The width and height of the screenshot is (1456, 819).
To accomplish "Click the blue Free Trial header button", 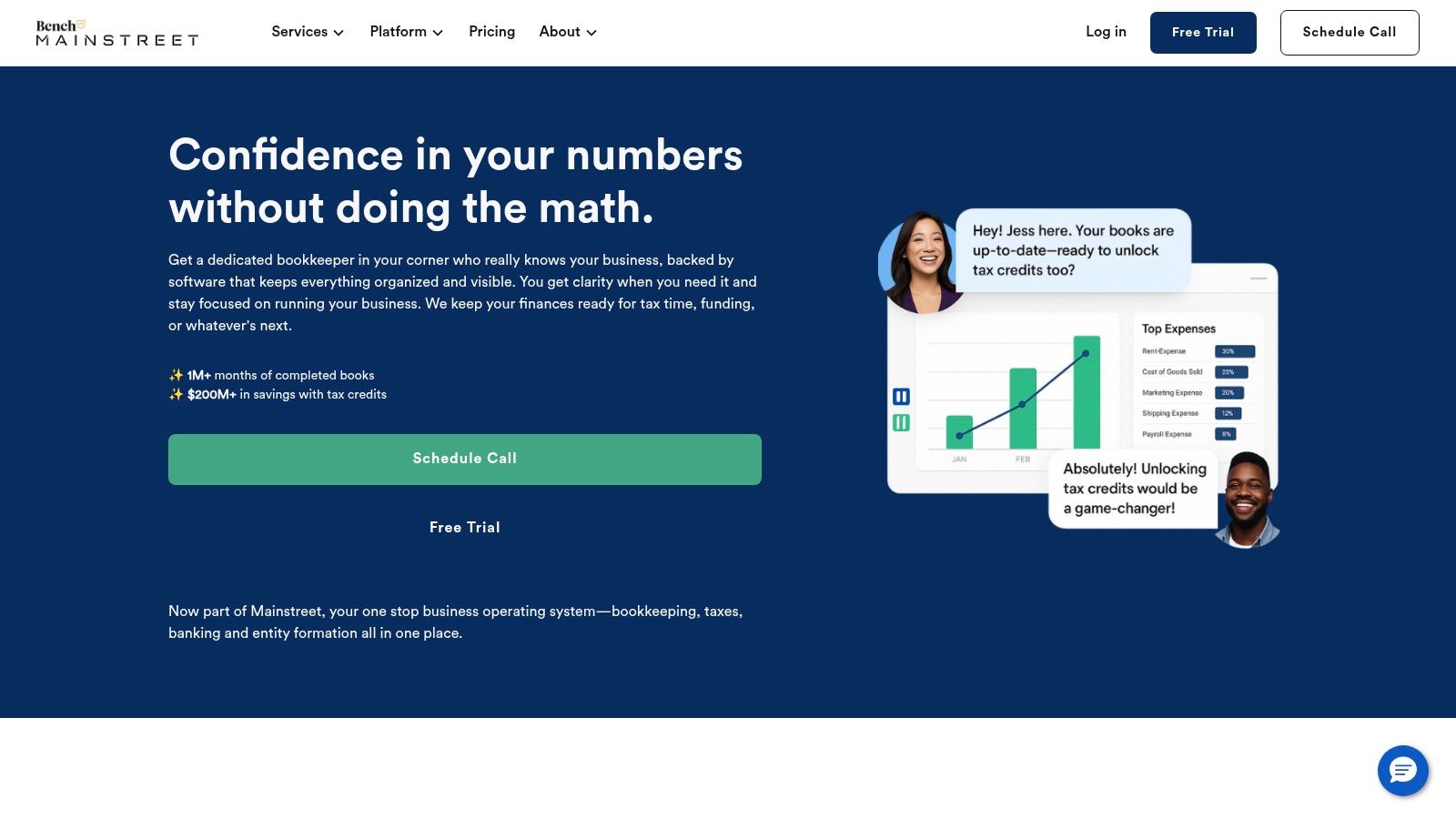I will click(x=1203, y=33).
